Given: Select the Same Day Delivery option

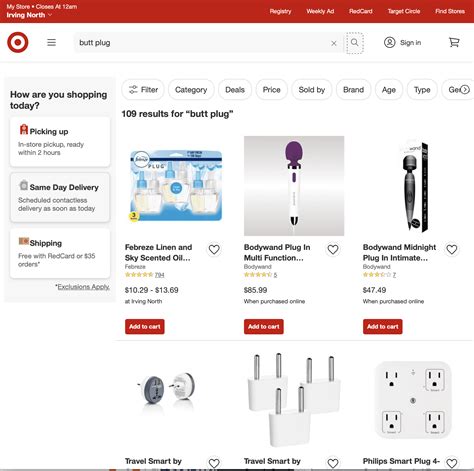Looking at the screenshot, I should [60, 197].
